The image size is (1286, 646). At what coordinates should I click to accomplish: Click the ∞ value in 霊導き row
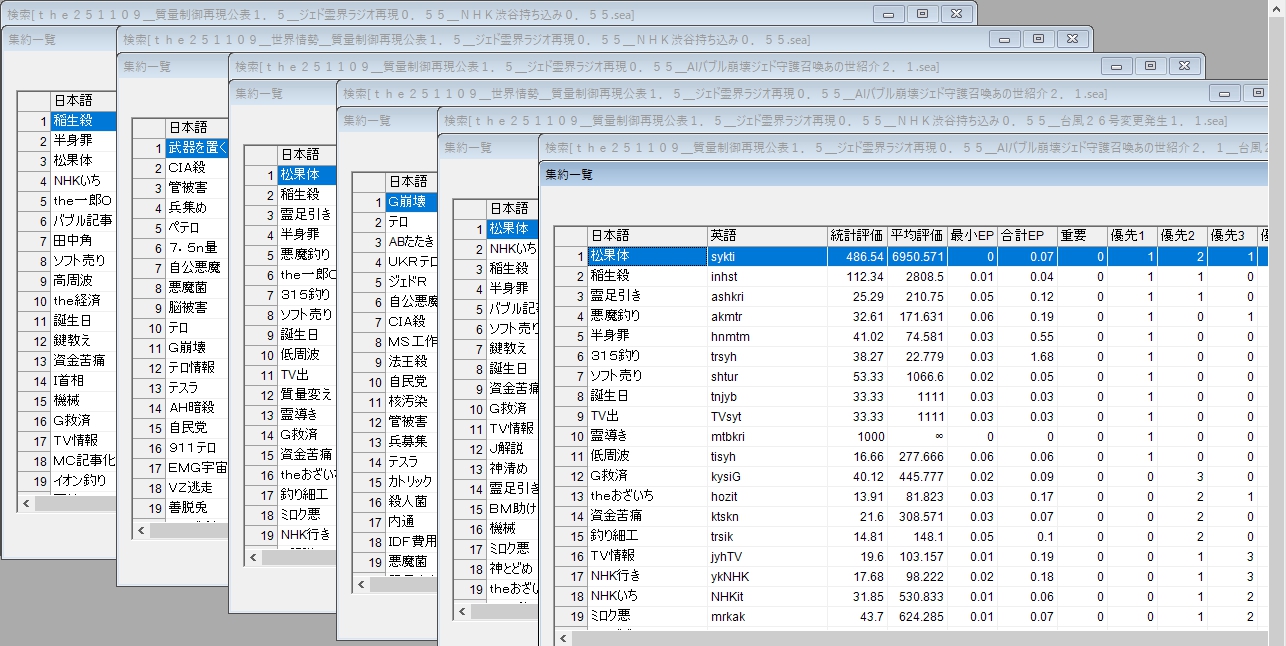pos(917,436)
